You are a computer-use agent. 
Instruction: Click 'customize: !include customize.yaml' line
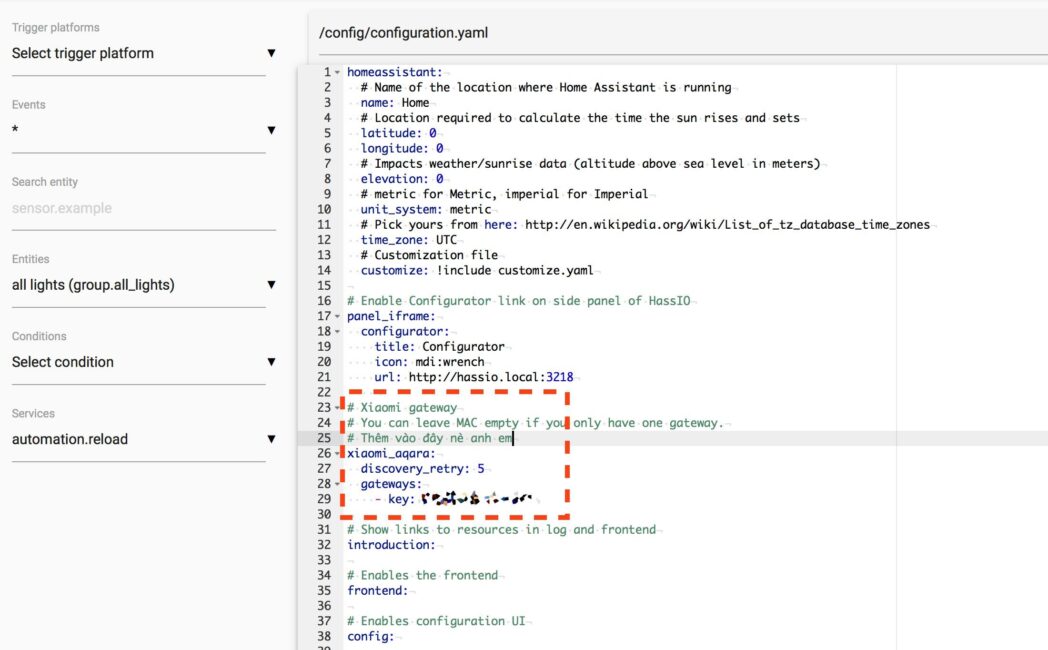[477, 271]
